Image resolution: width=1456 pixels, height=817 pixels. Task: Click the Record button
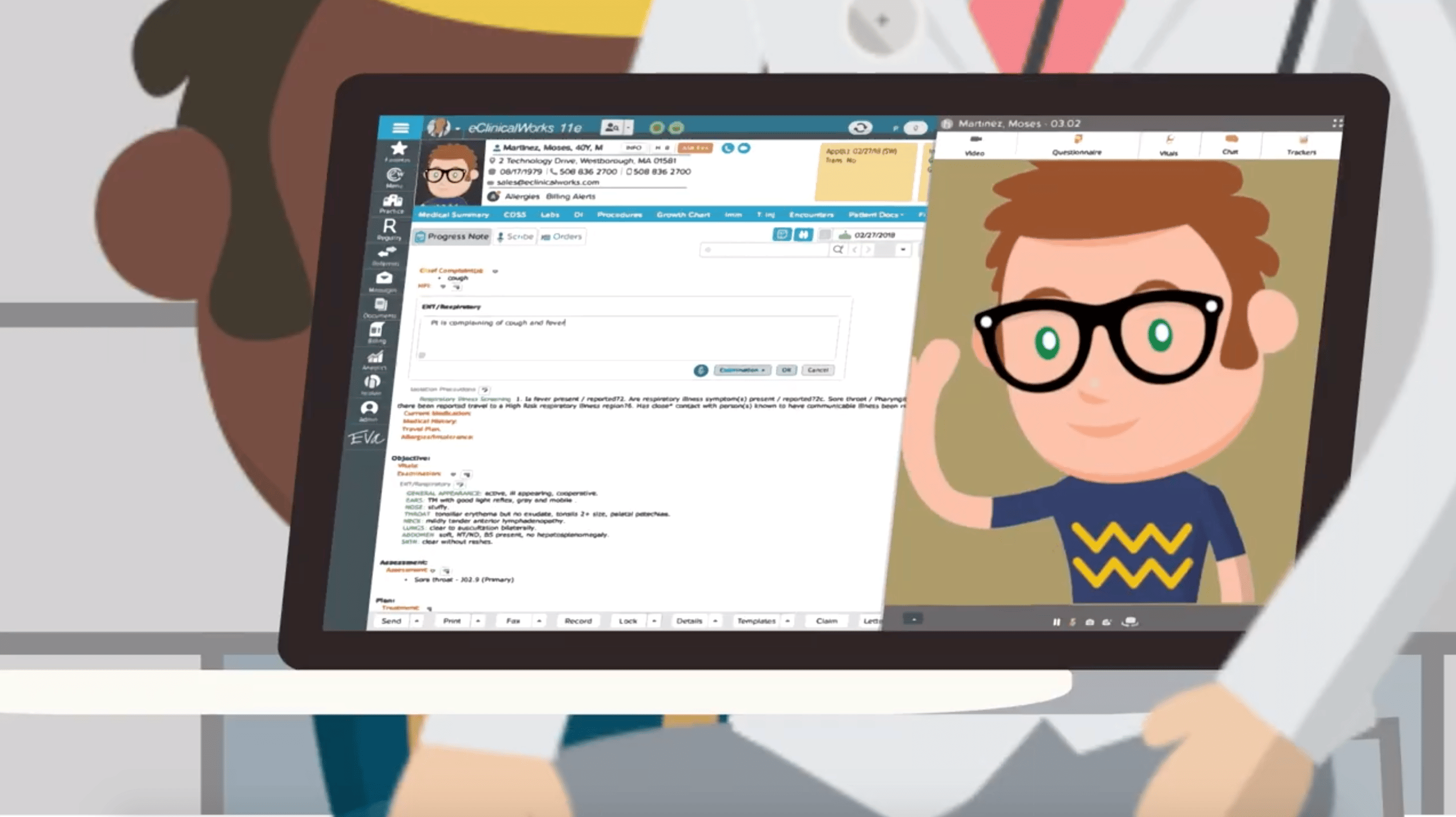(x=578, y=621)
